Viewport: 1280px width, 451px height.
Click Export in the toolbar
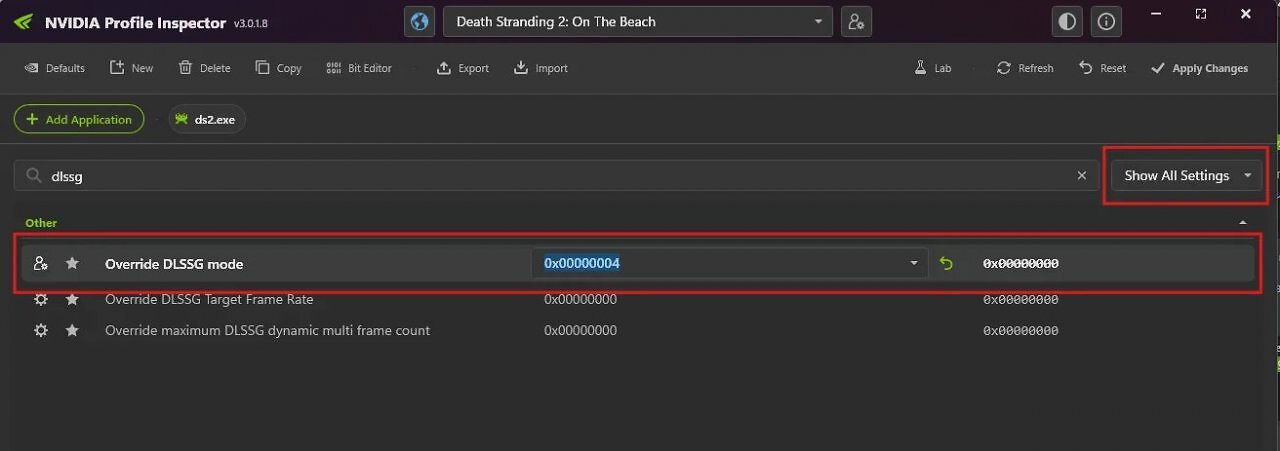[x=463, y=68]
